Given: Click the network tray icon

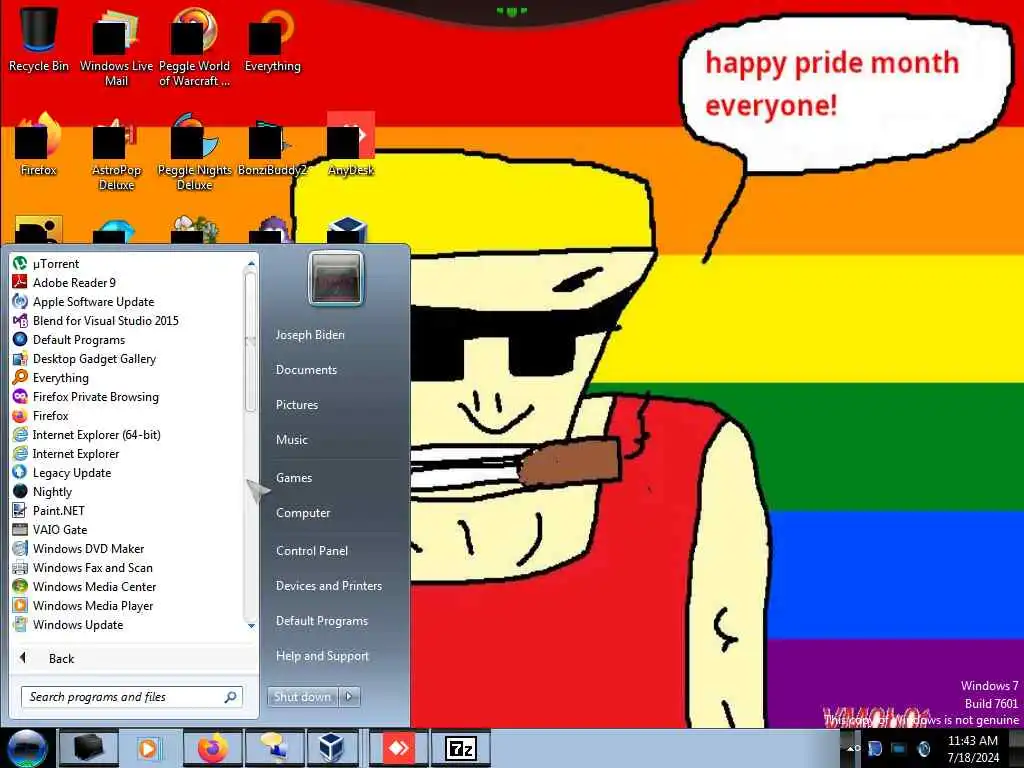Looking at the screenshot, I should 899,748.
